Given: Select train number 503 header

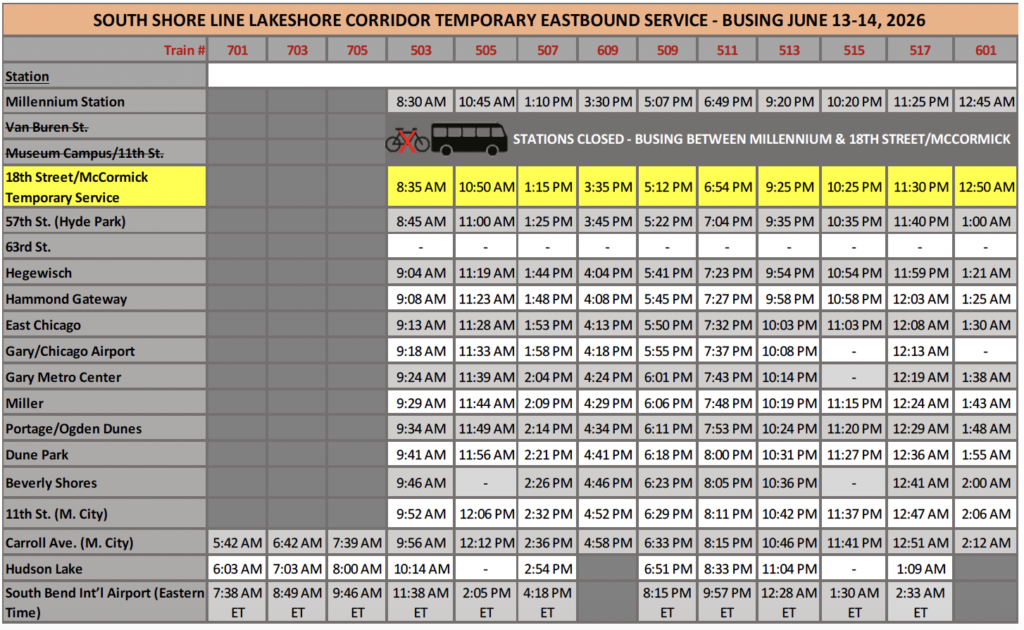Looking at the screenshot, I should coord(421,50).
